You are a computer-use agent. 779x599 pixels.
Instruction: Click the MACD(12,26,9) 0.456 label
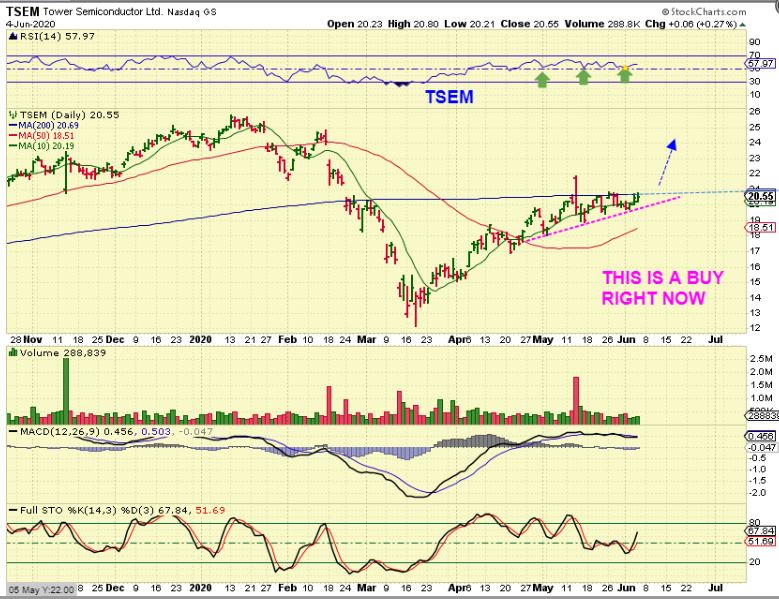[77, 432]
